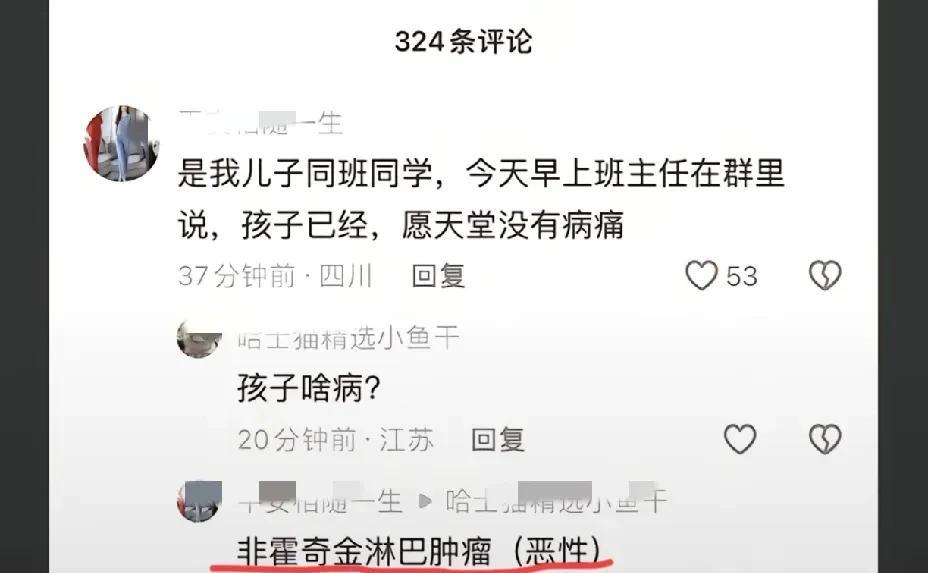Like the reply '孩子啥病?'

click(740, 439)
